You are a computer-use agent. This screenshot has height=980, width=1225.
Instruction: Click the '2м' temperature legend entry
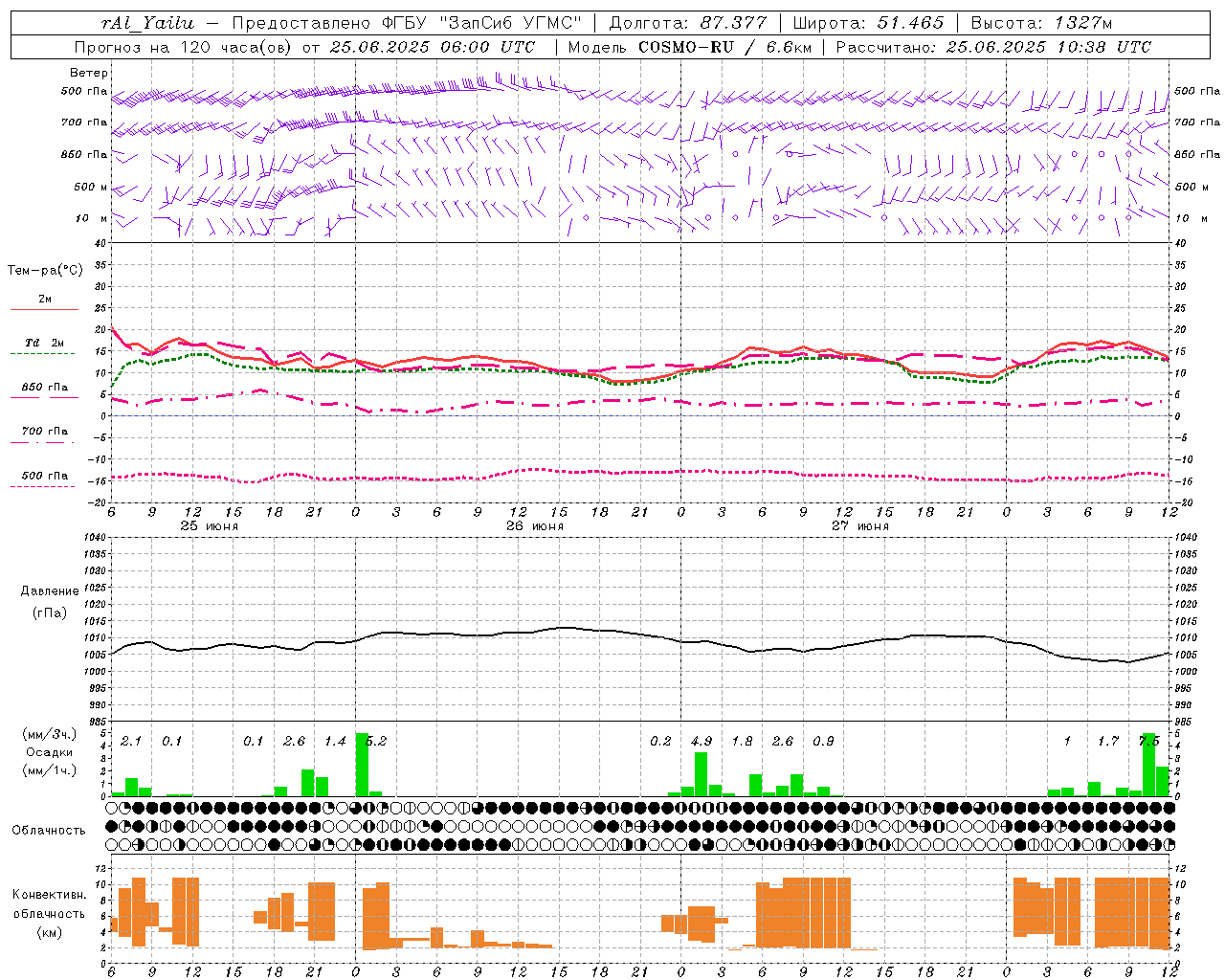point(45,300)
